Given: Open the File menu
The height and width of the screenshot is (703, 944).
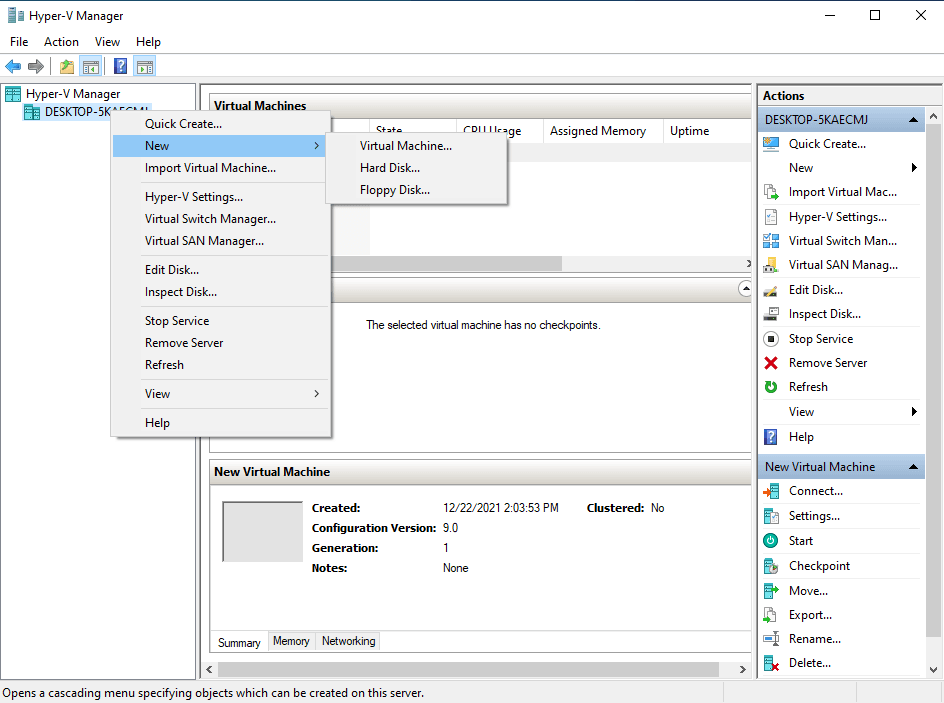Looking at the screenshot, I should pos(19,42).
